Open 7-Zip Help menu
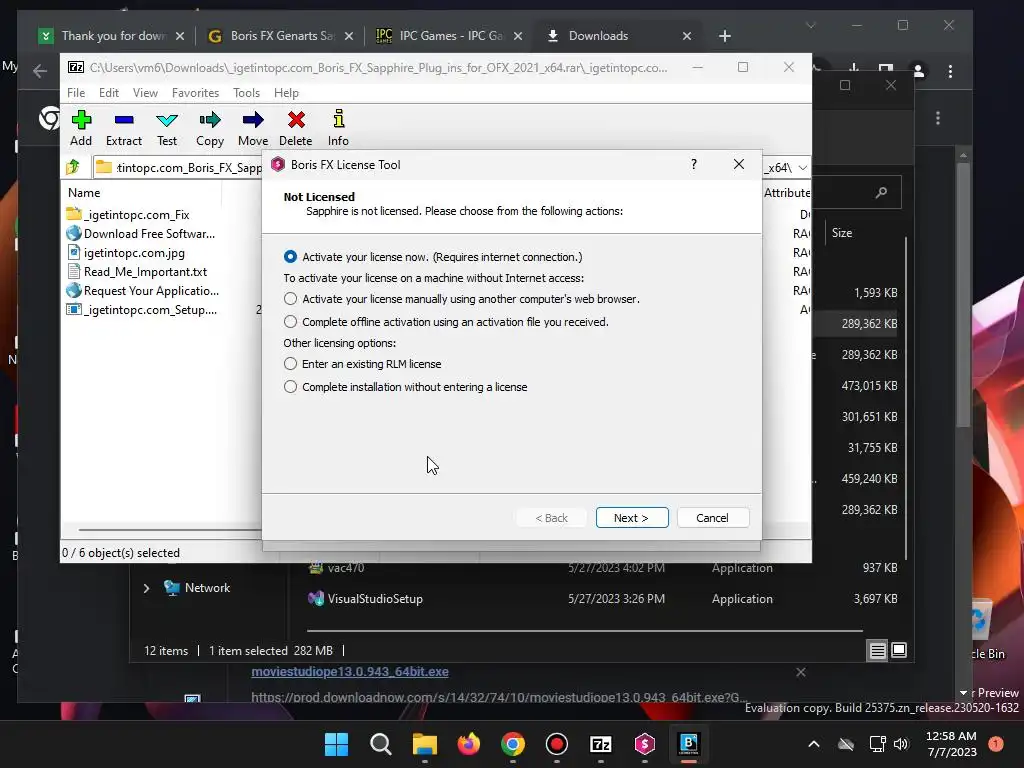 [286, 93]
